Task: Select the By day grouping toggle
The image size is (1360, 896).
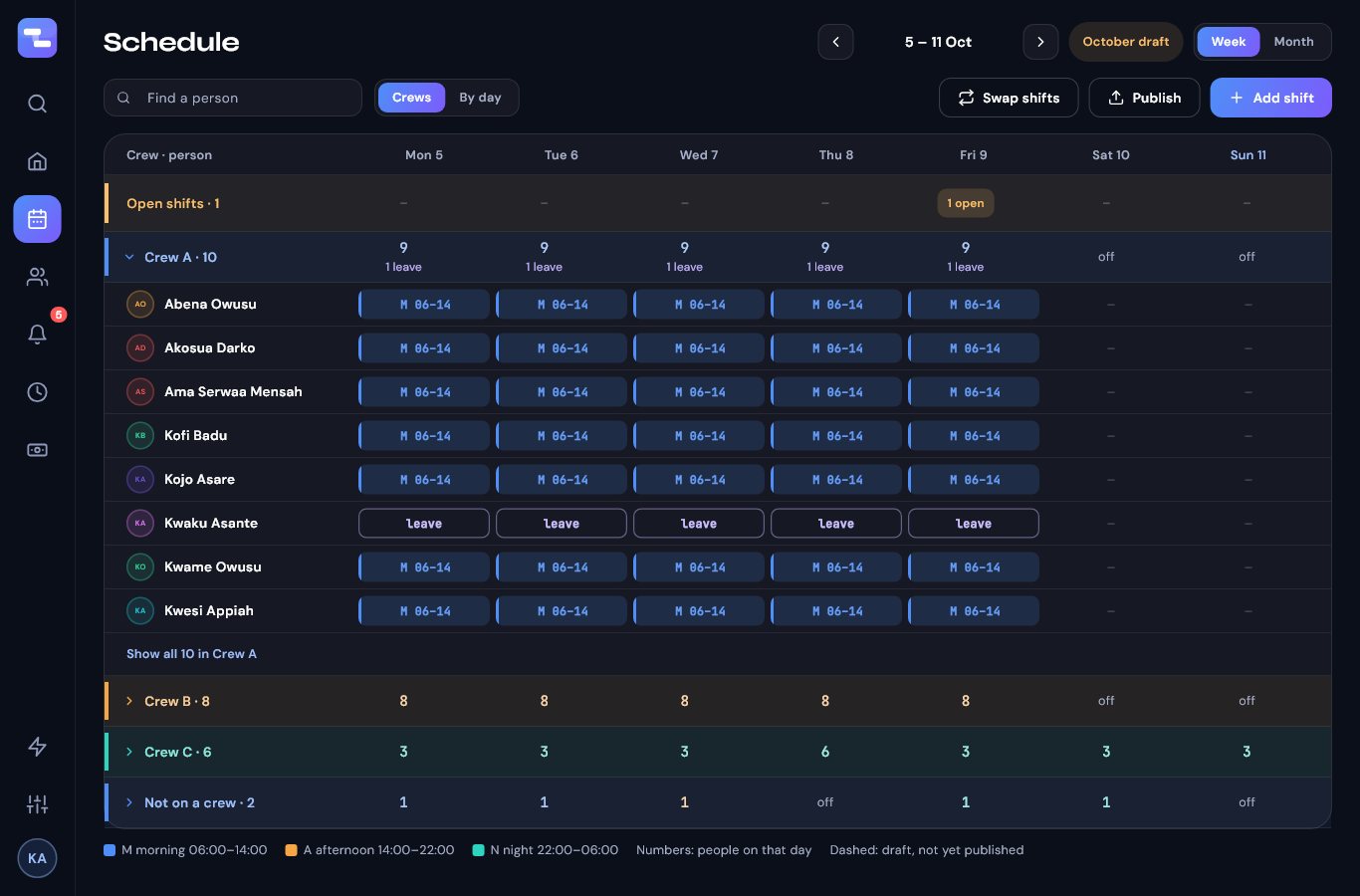Action: pyautogui.click(x=480, y=98)
